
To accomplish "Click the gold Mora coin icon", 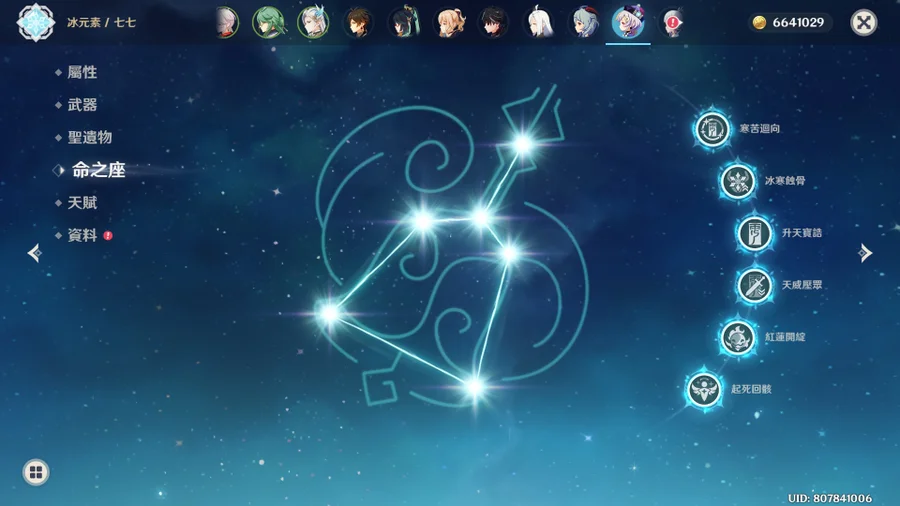I will 759,22.
